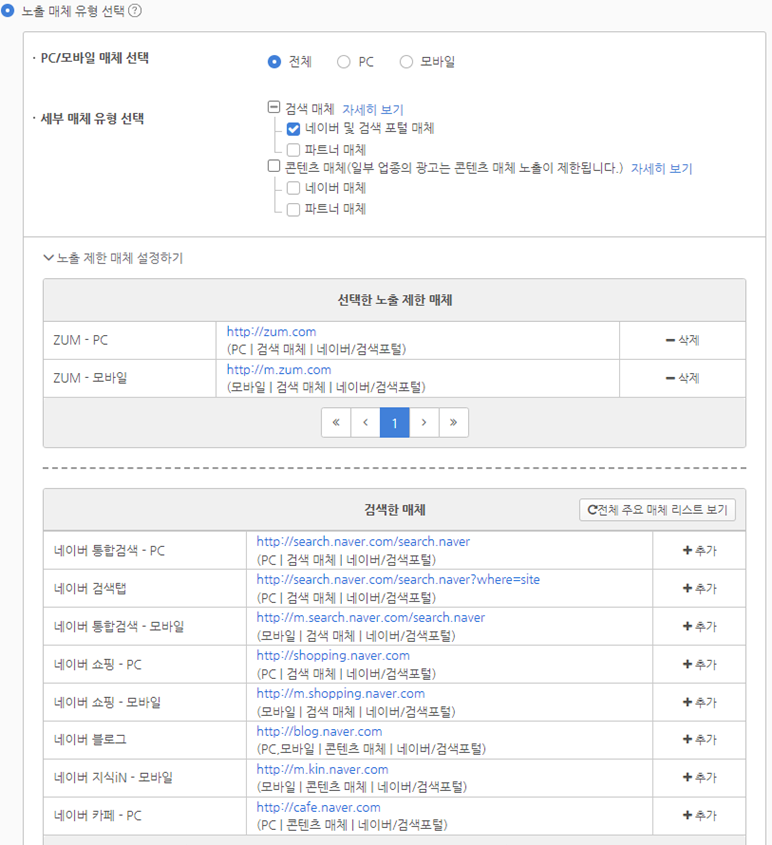Delete the ZUM - PC restricted media entry
Screen dimensions: 772x845
pos(683,340)
